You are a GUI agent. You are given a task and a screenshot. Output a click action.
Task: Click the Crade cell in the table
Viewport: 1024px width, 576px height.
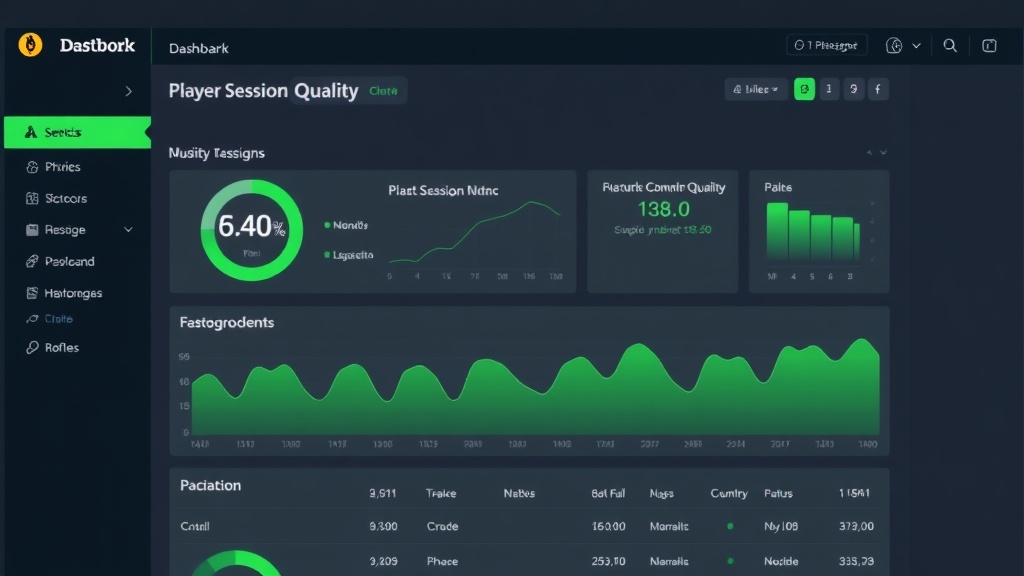click(x=442, y=526)
